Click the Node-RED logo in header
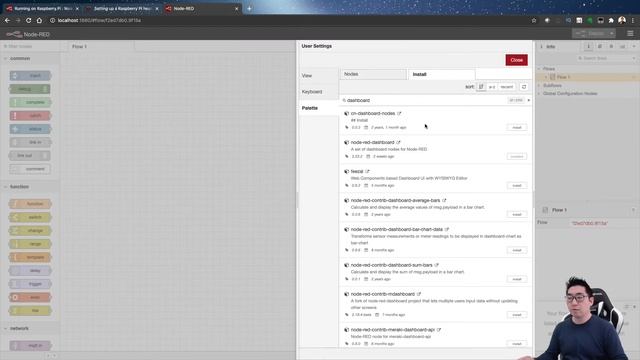This screenshot has height=360, width=640. click(28, 34)
